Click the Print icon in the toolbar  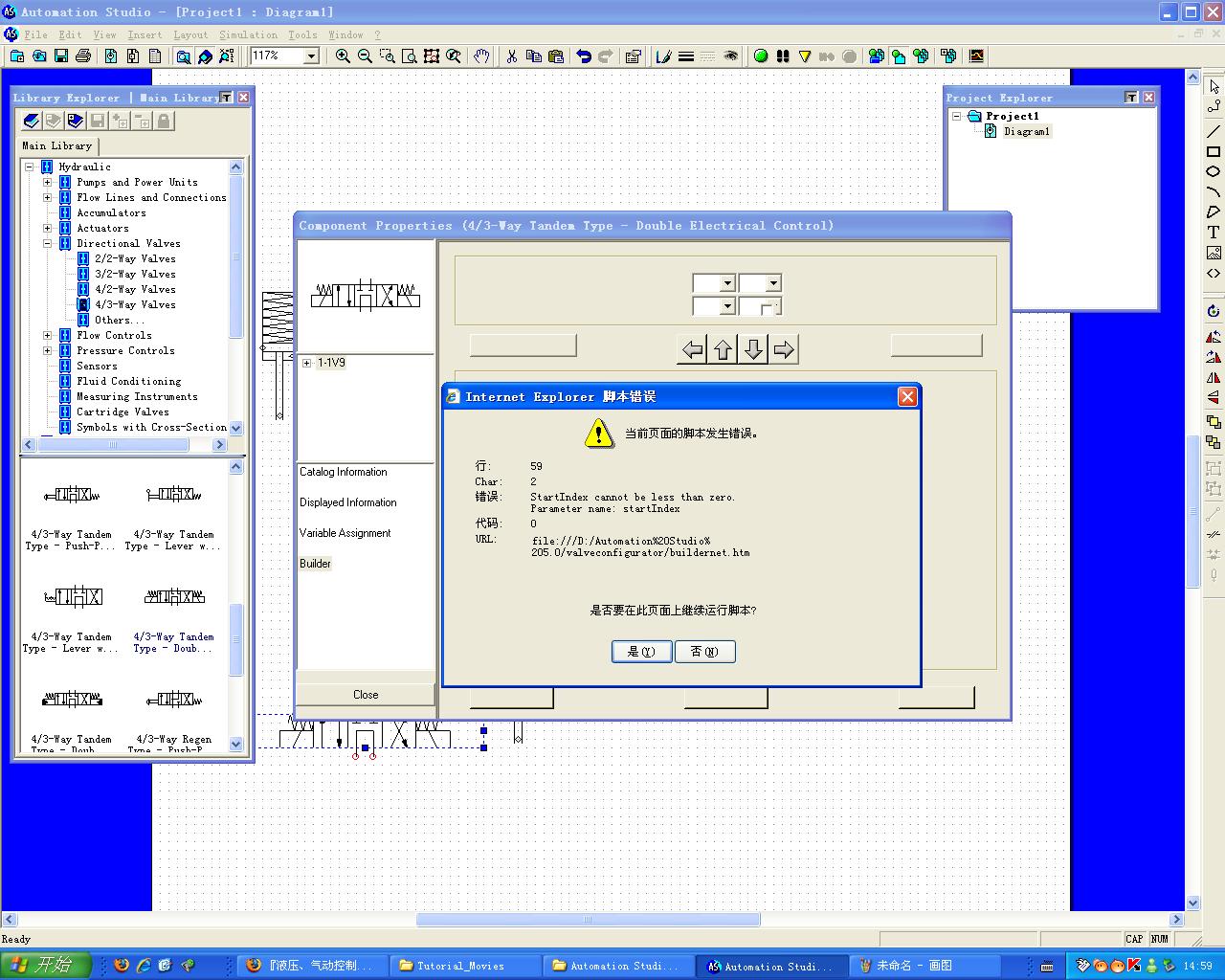coord(83,56)
